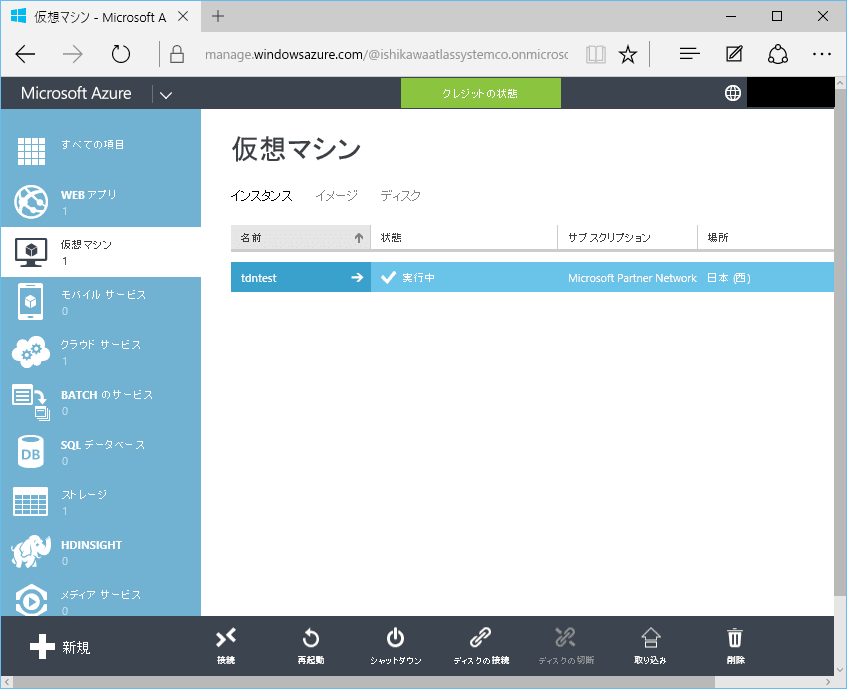The width and height of the screenshot is (847, 689).
Task: Open the globe language icon in Azure header
Action: pyautogui.click(x=732, y=93)
